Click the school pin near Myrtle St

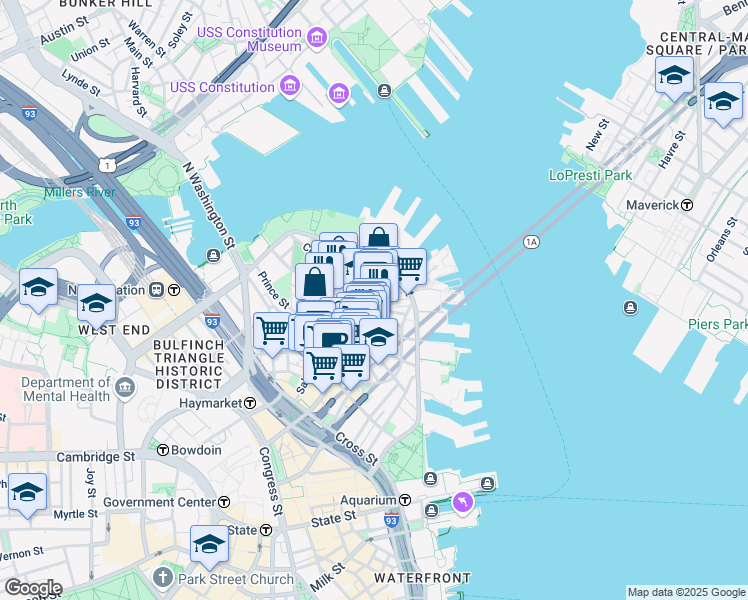coord(27,495)
